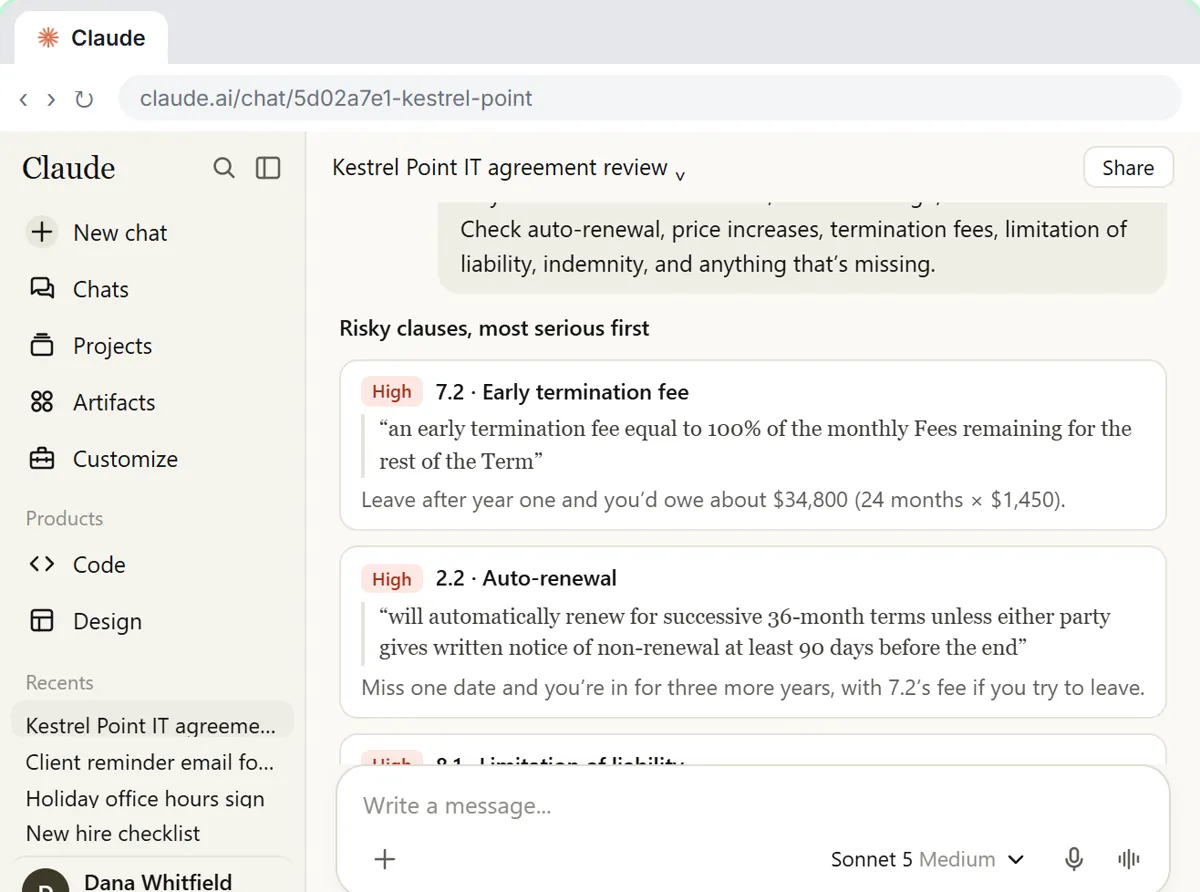The width and height of the screenshot is (1200, 892).
Task: Collapse the sidebar with the panel icon
Action: tap(268, 168)
